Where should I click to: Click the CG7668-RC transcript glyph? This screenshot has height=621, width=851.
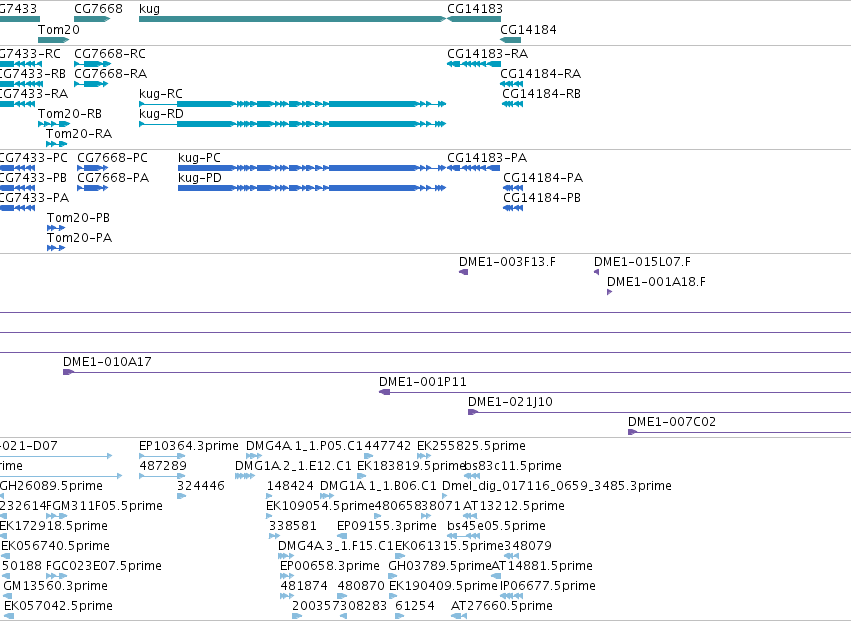(x=92, y=64)
